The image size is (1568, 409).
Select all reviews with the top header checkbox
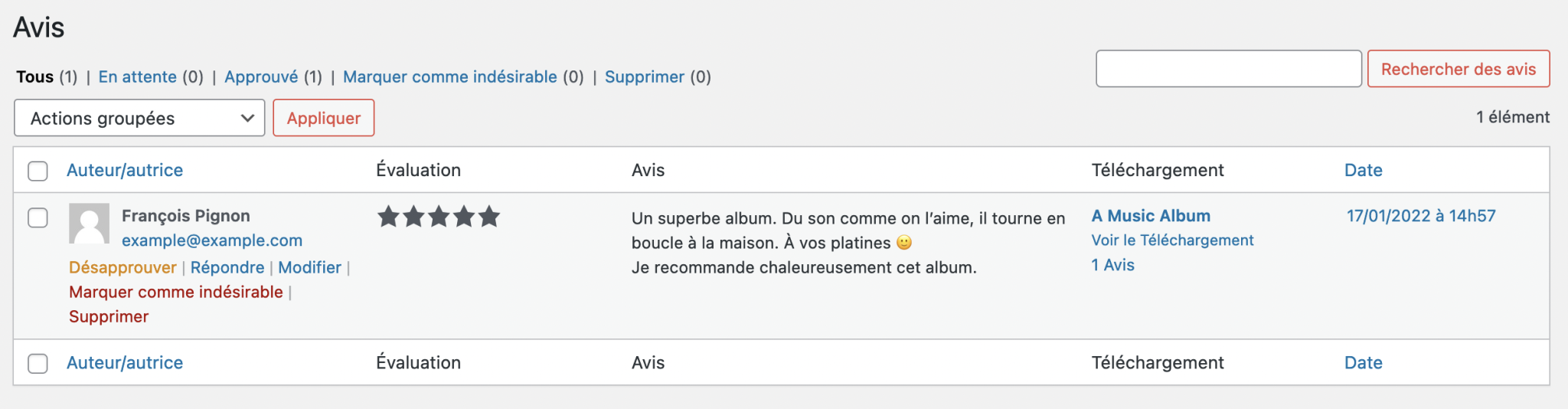click(38, 171)
